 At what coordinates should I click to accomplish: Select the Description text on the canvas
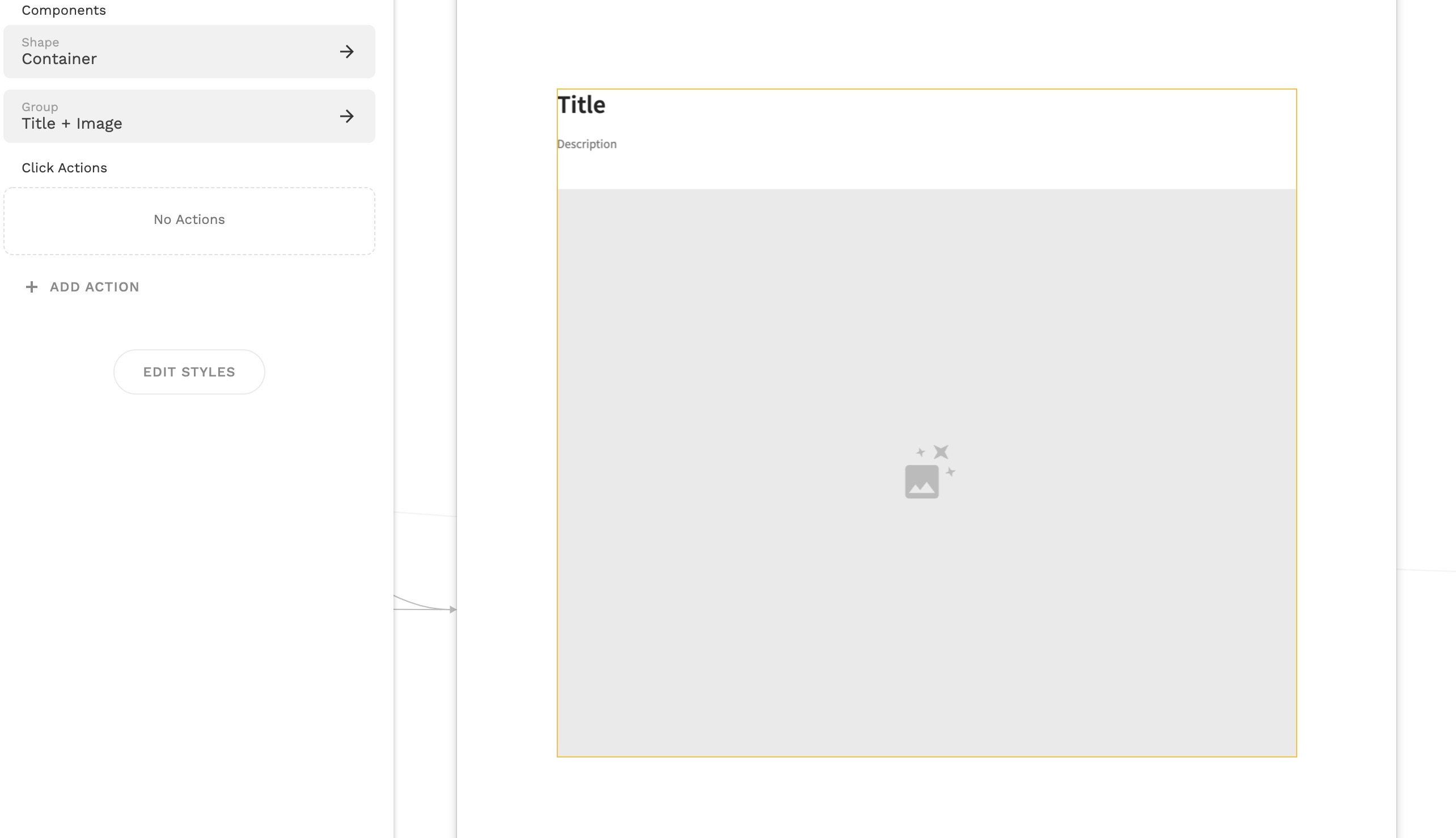pyautogui.click(x=587, y=144)
